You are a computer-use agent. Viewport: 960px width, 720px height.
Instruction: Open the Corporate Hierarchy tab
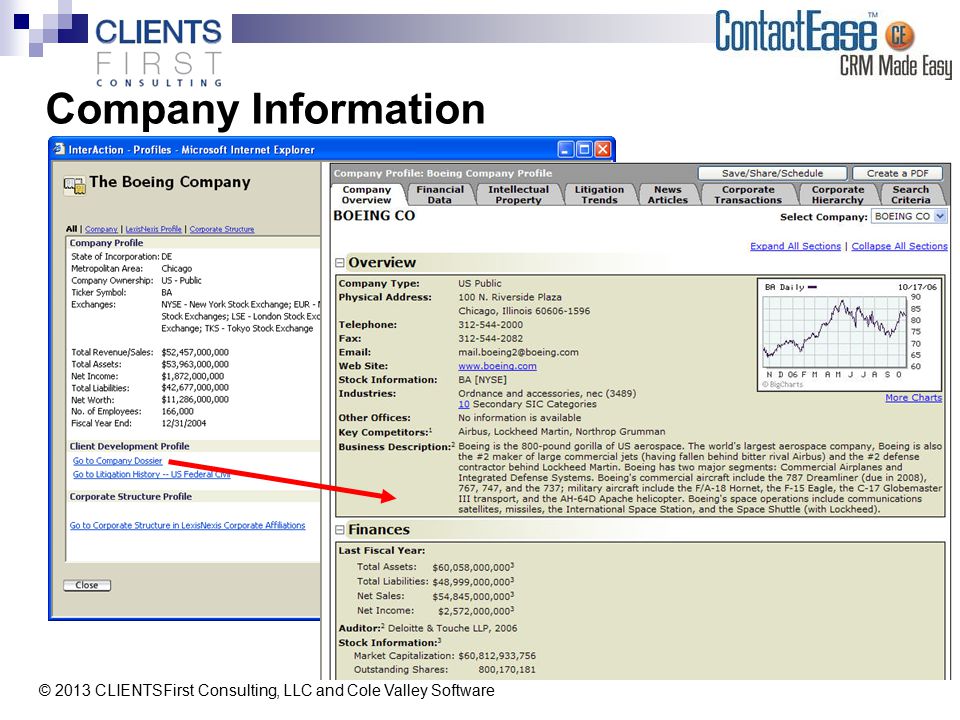(838, 195)
